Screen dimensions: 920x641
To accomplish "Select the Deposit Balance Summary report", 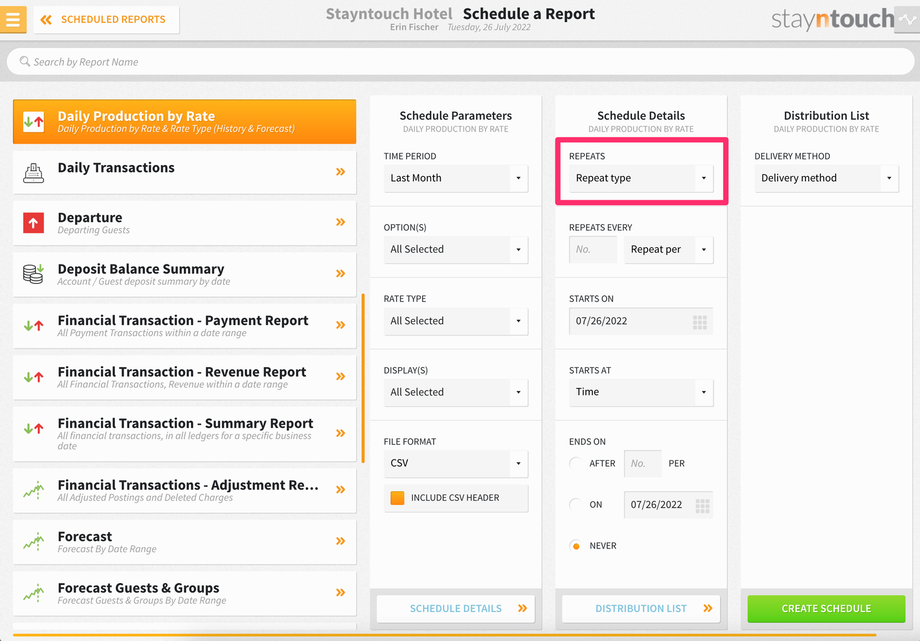I will pyautogui.click(x=184, y=274).
